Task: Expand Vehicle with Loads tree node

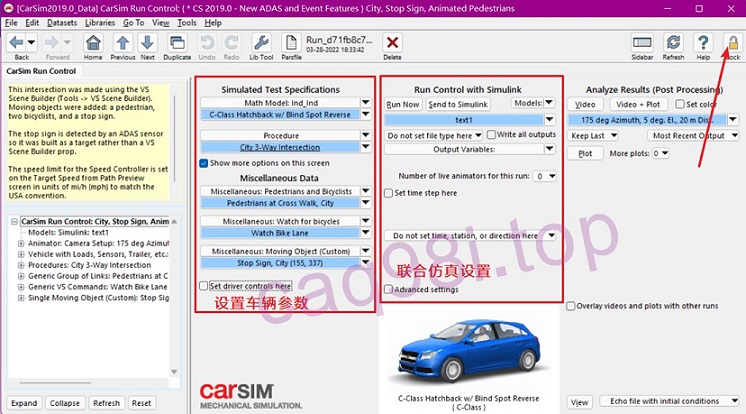Action: pyautogui.click(x=21, y=254)
